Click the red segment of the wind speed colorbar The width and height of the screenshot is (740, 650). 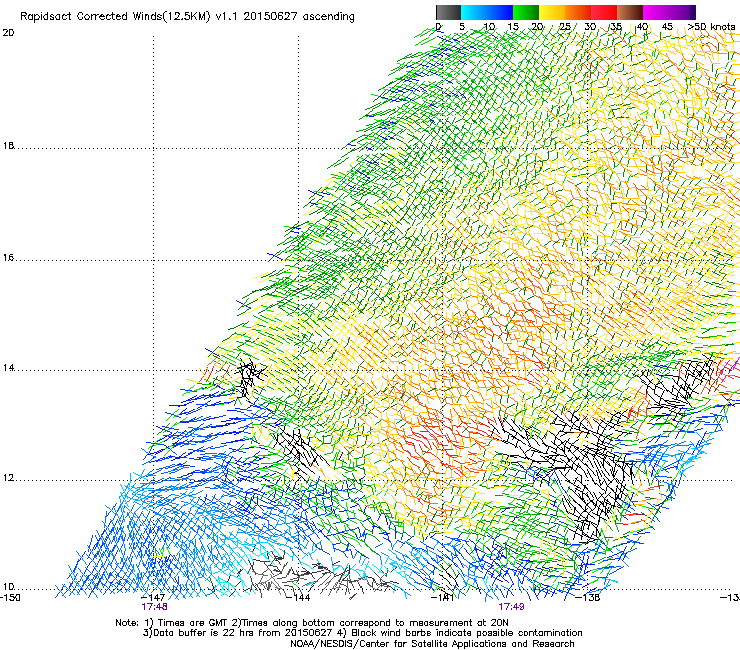[604, 12]
